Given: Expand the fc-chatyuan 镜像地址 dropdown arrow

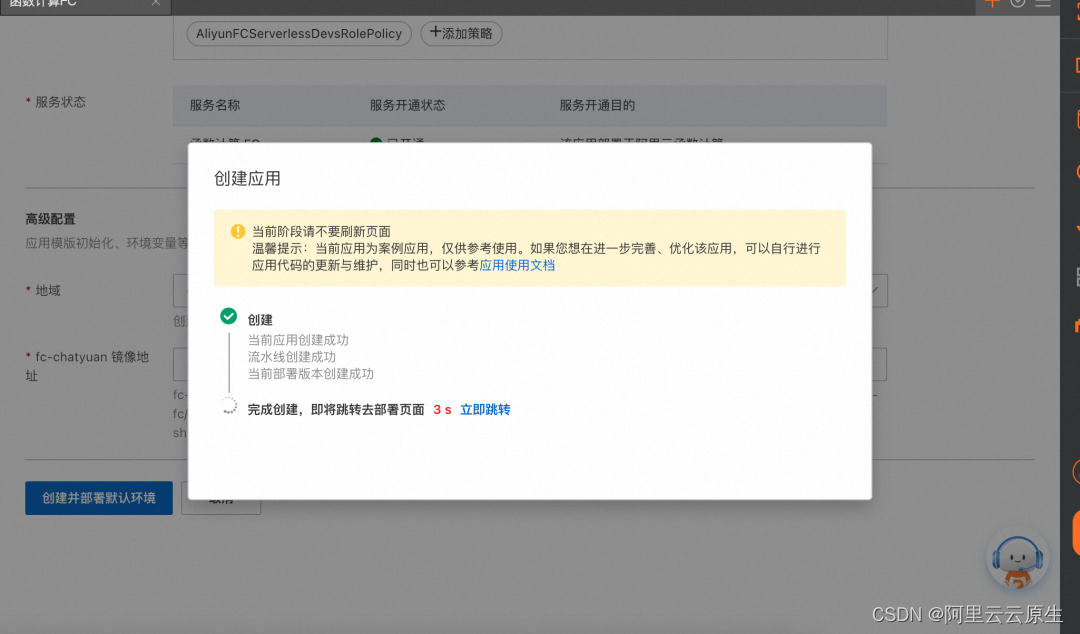Looking at the screenshot, I should tap(877, 364).
